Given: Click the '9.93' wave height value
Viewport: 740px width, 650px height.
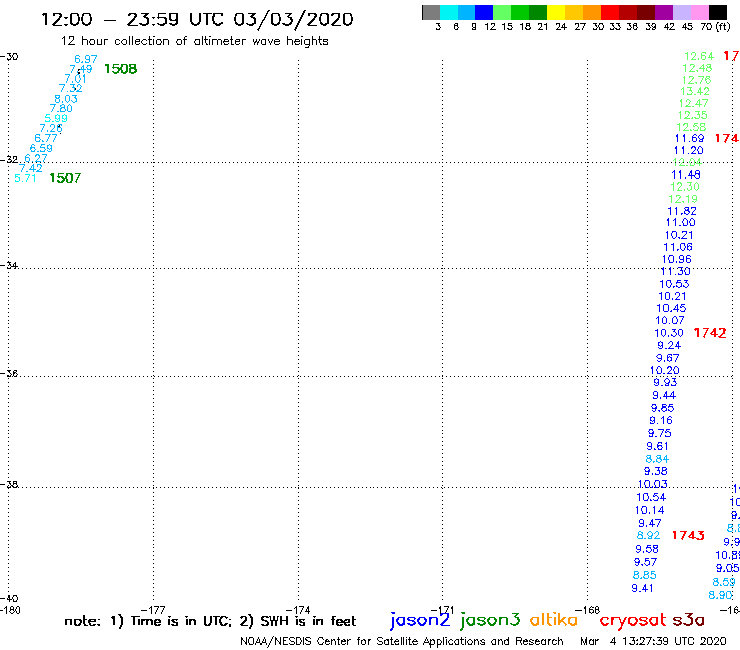Looking at the screenshot, I should [x=665, y=382].
